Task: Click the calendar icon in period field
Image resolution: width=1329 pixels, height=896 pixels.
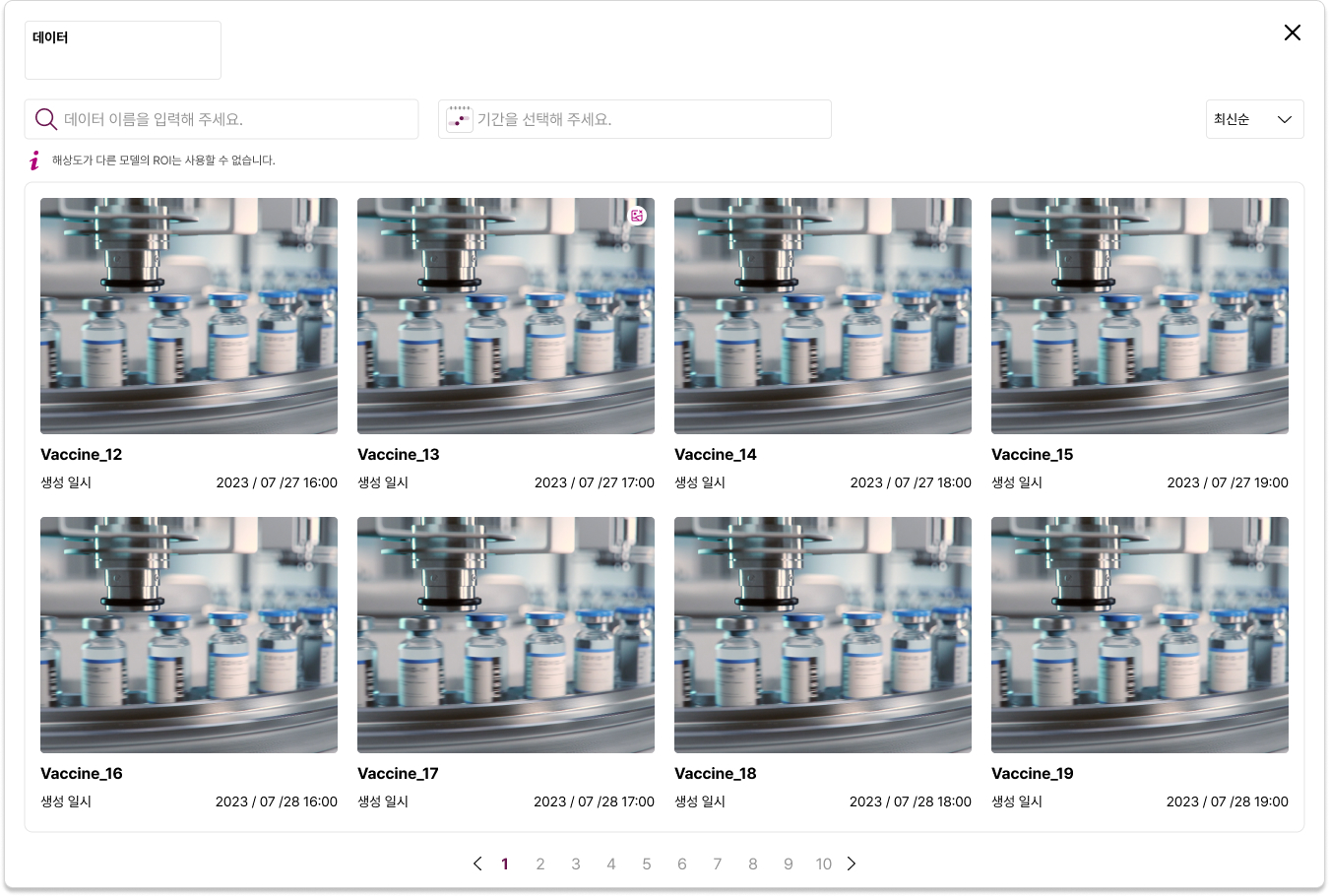Action: 459,119
